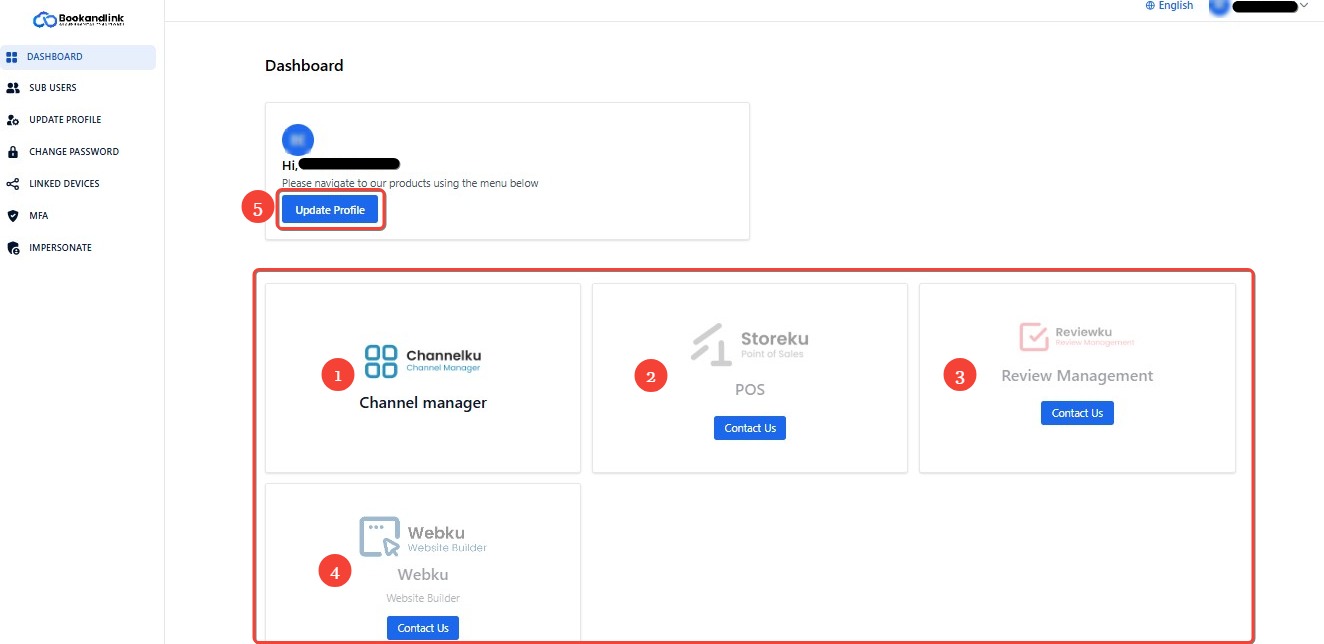The width and height of the screenshot is (1324, 644).
Task: Click the 'Review Management' label
Action: coord(1077,376)
